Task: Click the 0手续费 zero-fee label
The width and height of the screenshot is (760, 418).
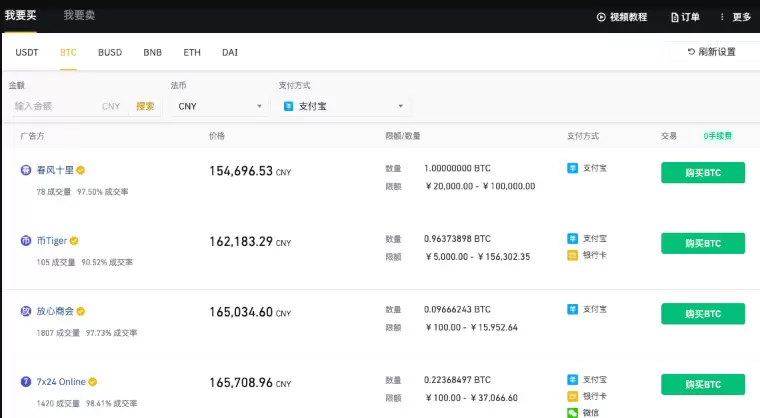Action: (x=717, y=136)
